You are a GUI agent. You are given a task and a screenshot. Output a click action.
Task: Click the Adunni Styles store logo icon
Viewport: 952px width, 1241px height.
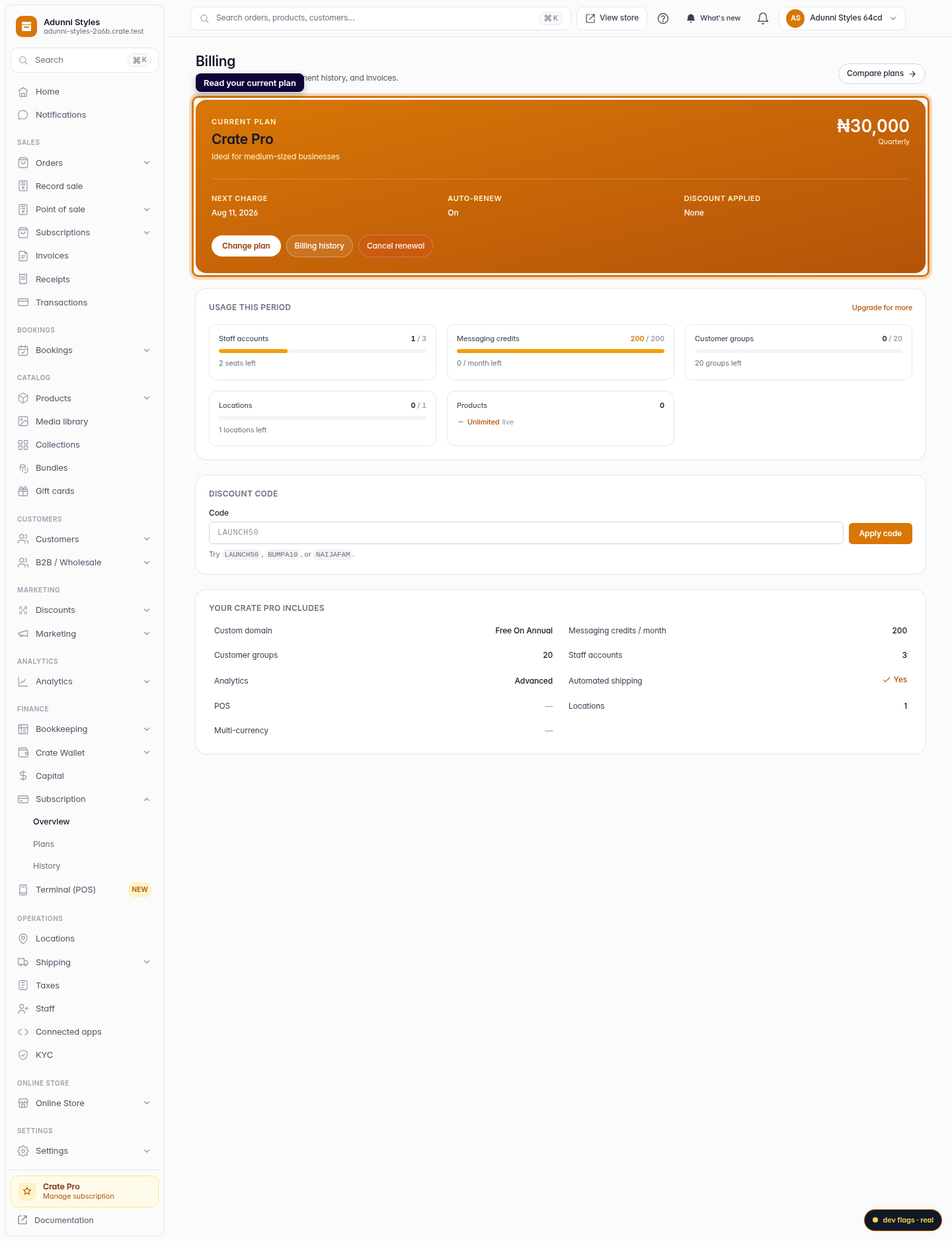click(x=26, y=26)
